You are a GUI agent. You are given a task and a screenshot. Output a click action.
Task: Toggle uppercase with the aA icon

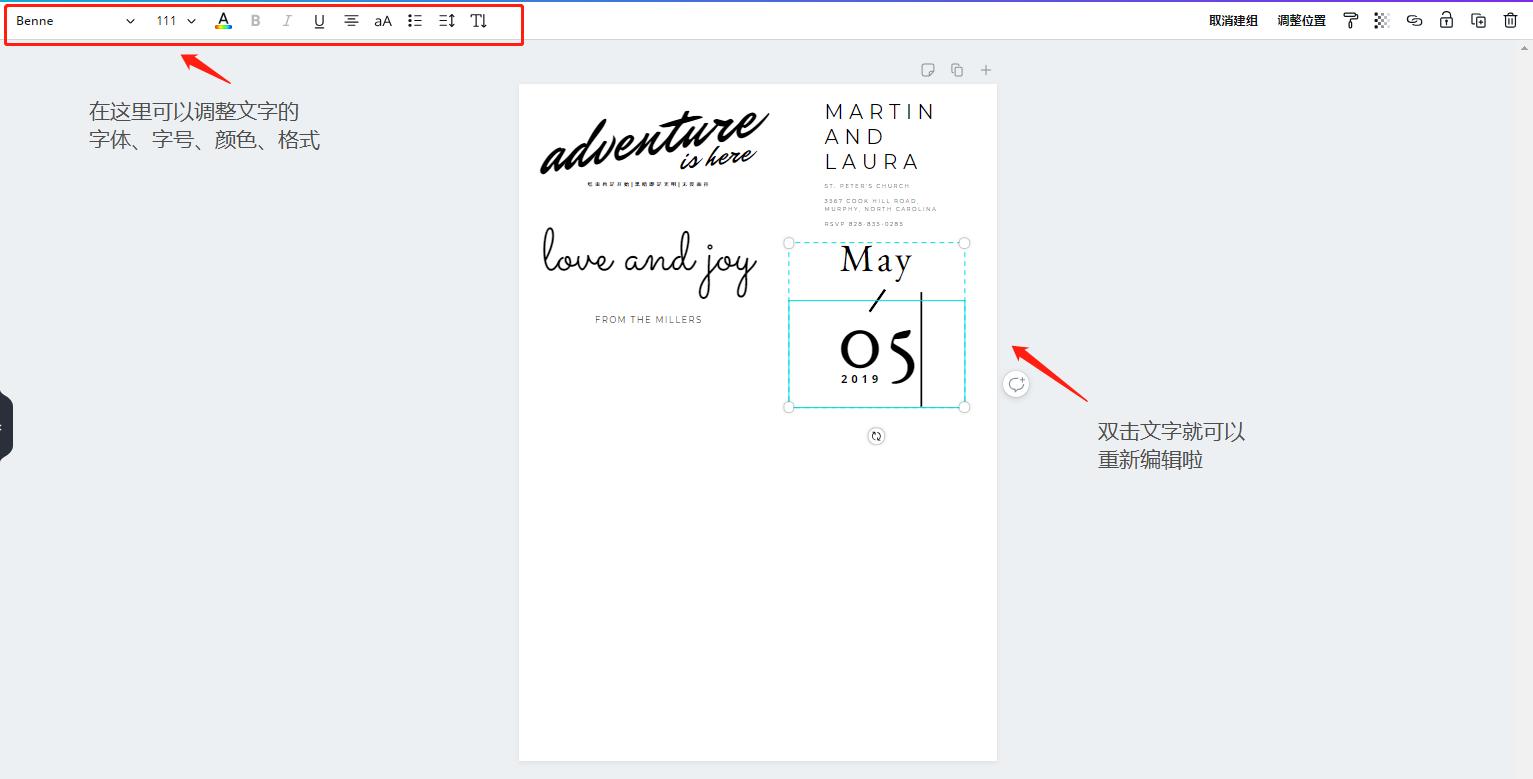point(382,20)
